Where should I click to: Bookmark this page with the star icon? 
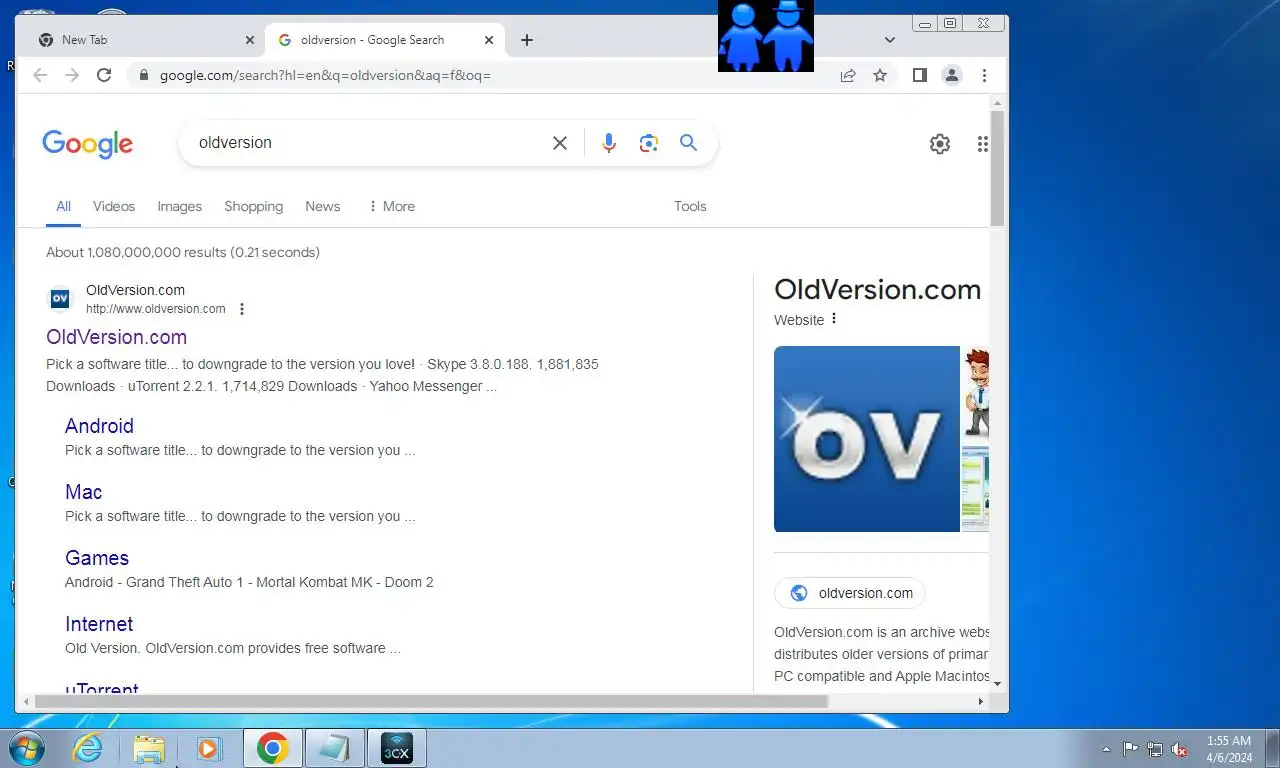[x=880, y=75]
